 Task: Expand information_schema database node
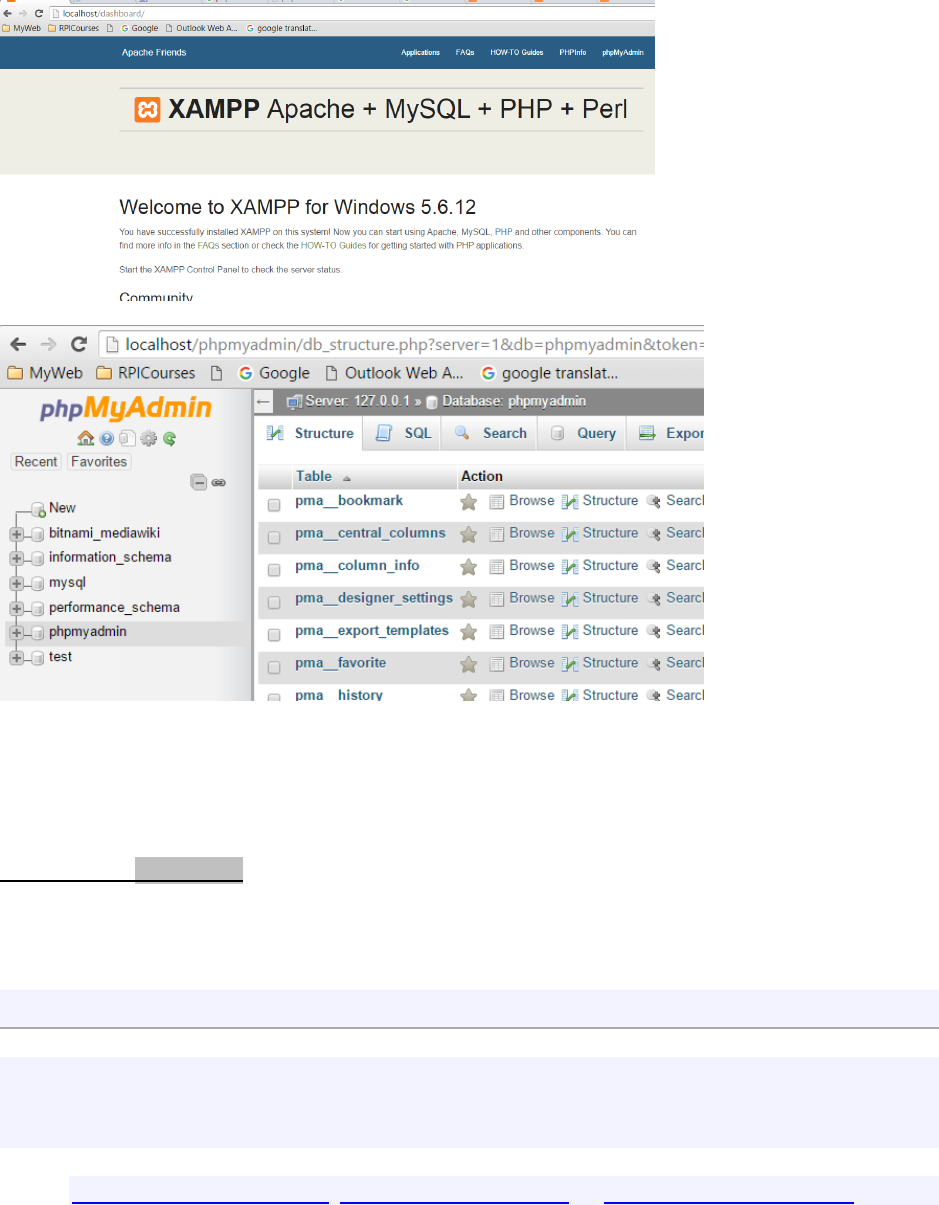[x=16, y=558]
